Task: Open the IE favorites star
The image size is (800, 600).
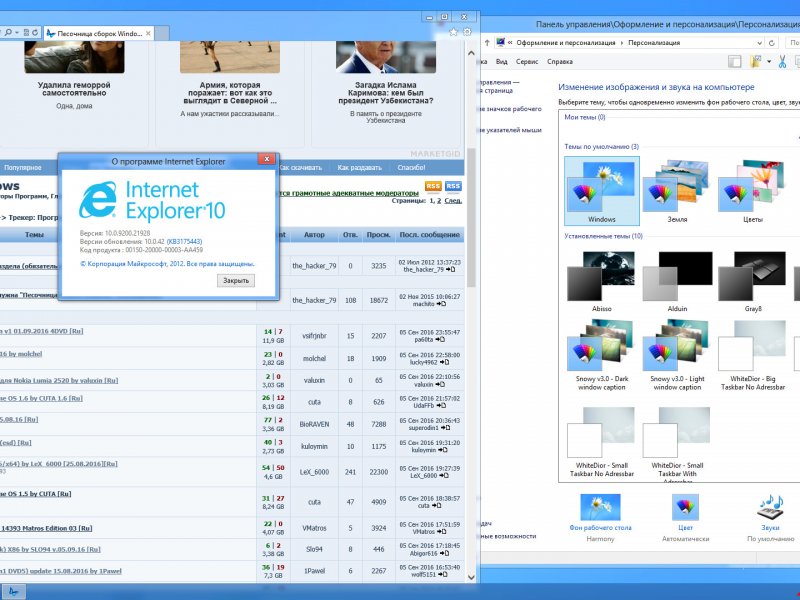Action: tap(453, 32)
